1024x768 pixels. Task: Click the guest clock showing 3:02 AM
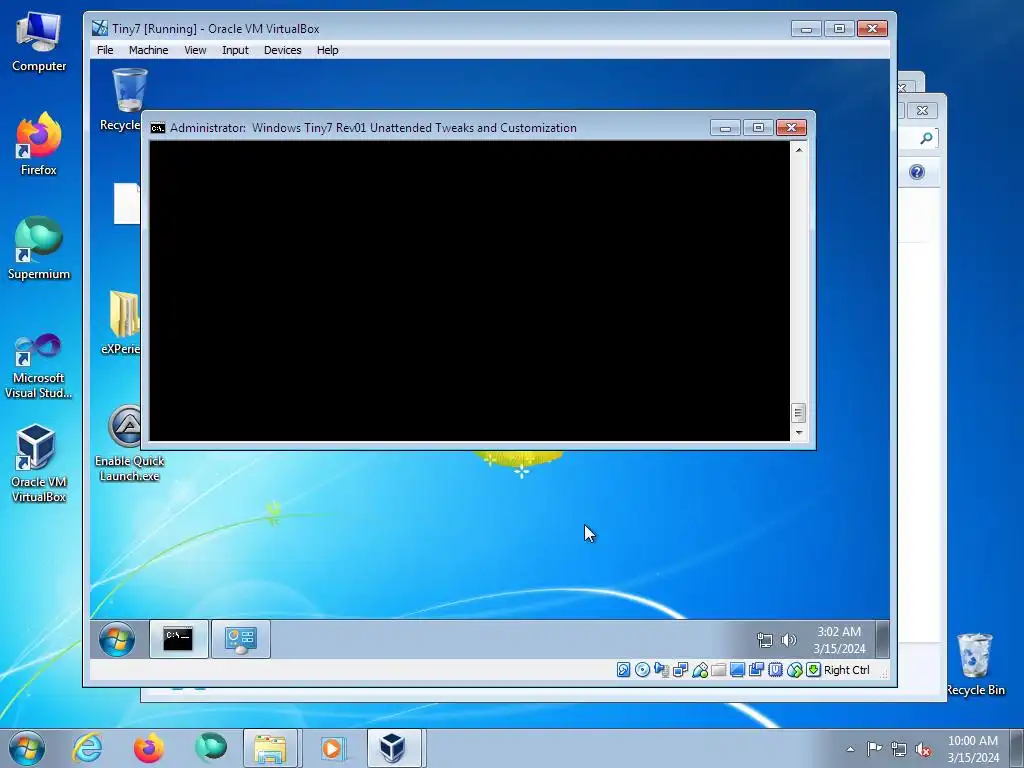click(x=839, y=640)
